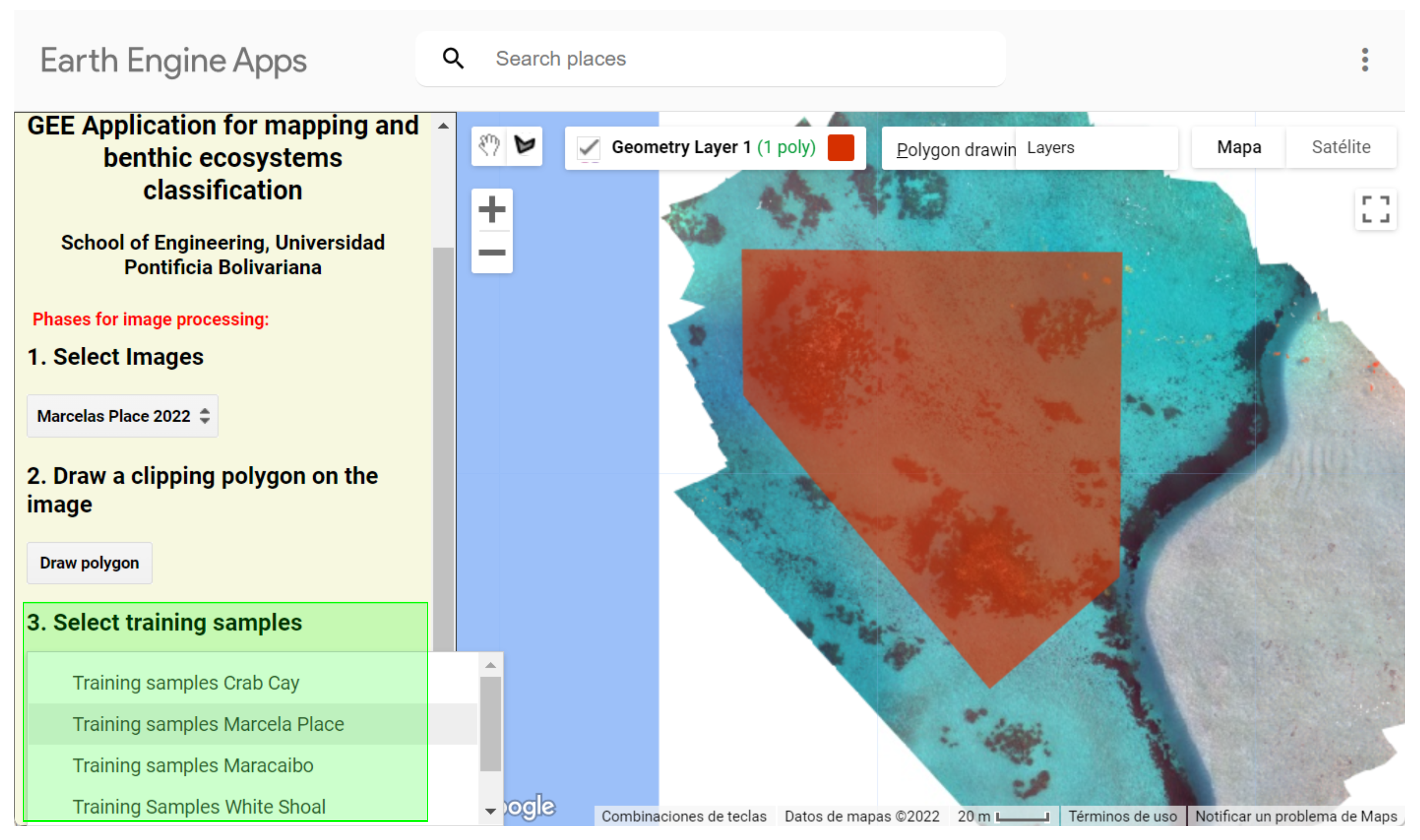Select the hand pan tool
Image resolution: width=1420 pixels, height=840 pixels.
[x=489, y=146]
